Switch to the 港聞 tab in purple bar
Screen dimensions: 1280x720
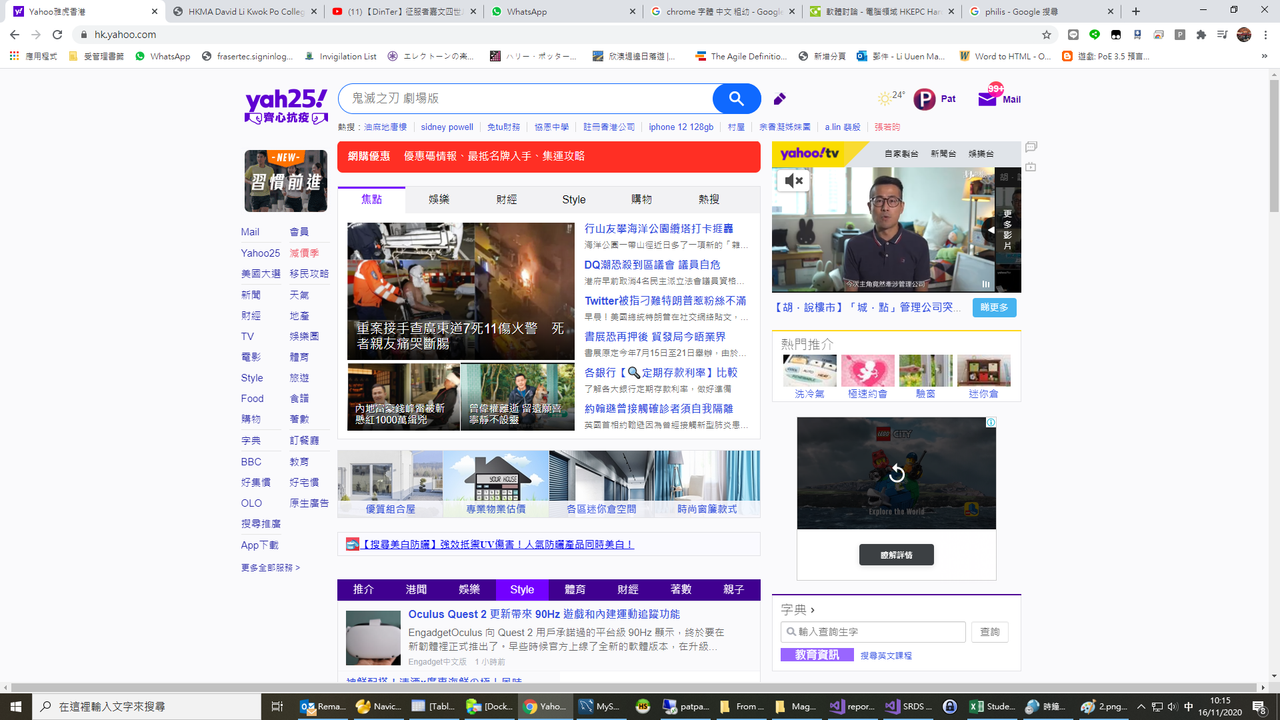pyautogui.click(x=416, y=590)
